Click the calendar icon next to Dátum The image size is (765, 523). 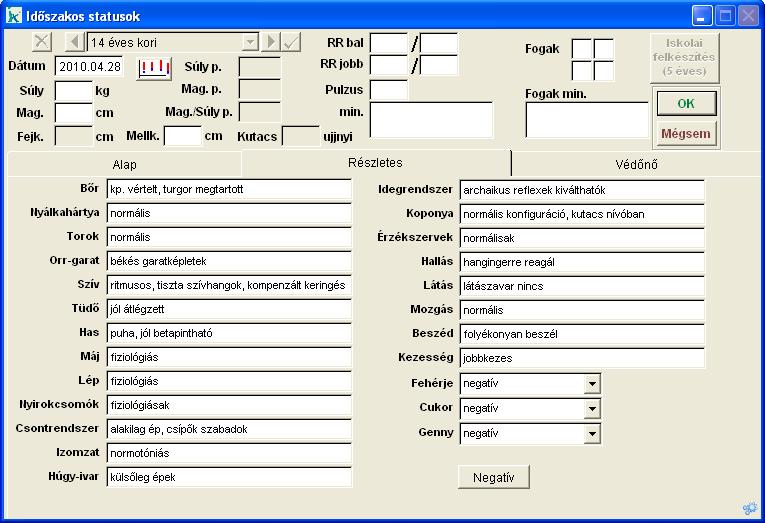click(155, 67)
